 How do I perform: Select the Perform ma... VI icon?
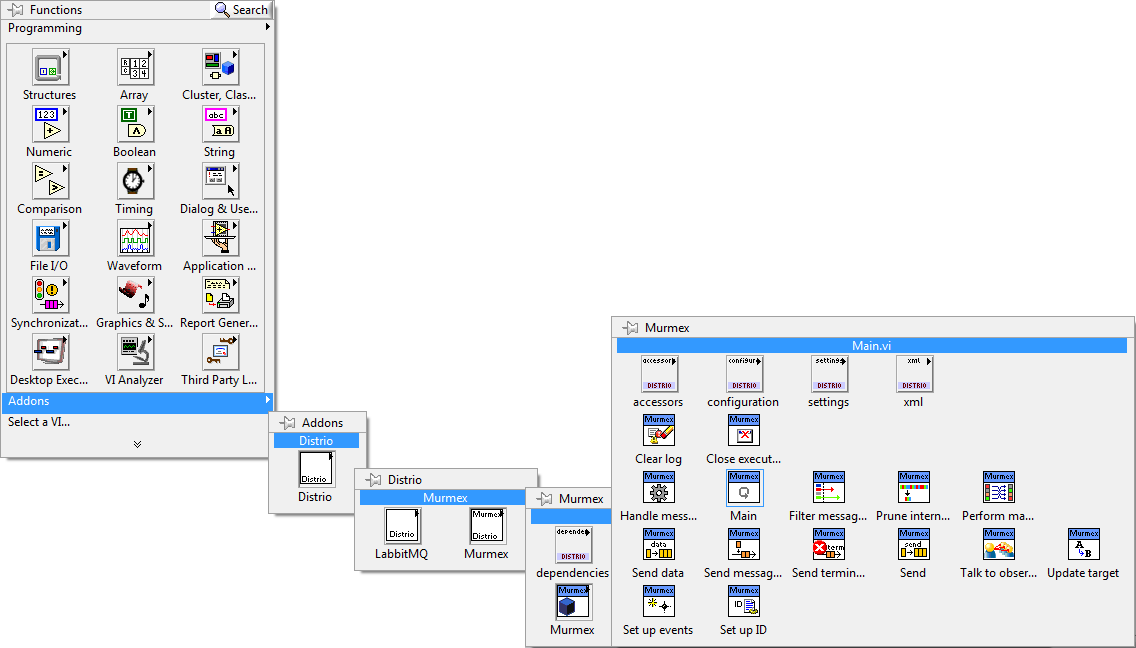coord(999,488)
